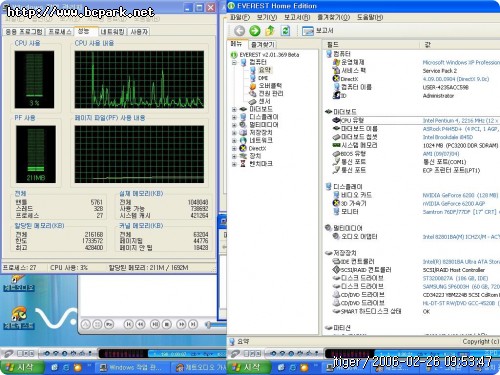This screenshot has width=500, height=375.
Task: Click the DirectX icon in left tree
Action: [x=243, y=148]
